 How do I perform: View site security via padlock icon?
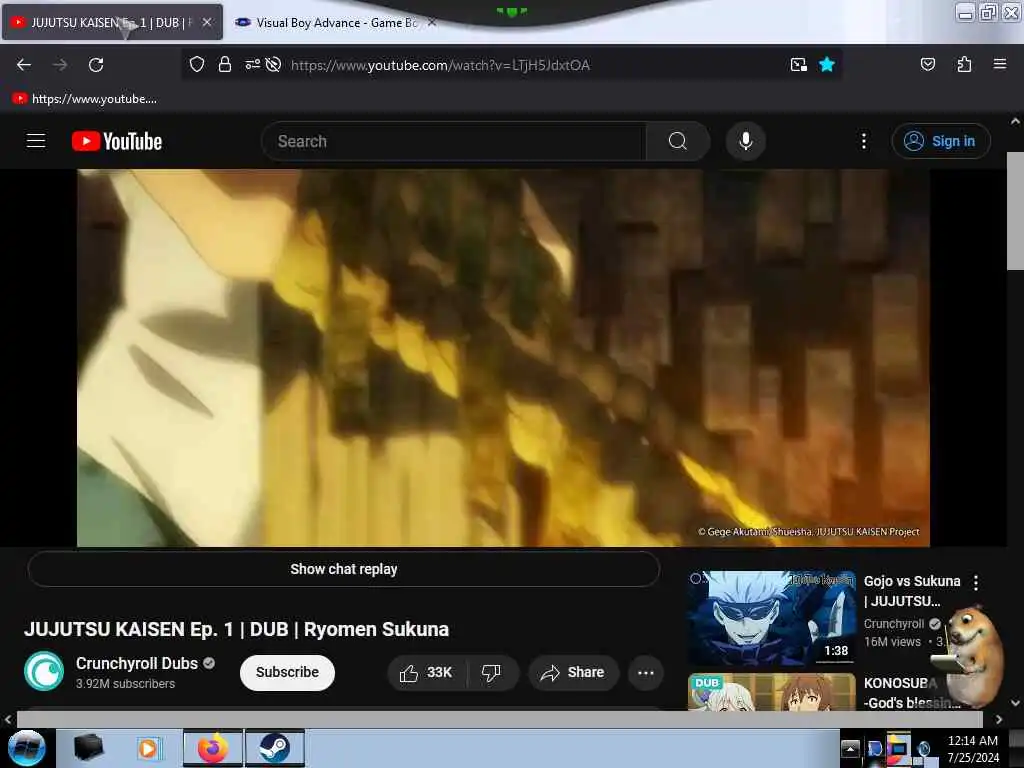point(225,65)
